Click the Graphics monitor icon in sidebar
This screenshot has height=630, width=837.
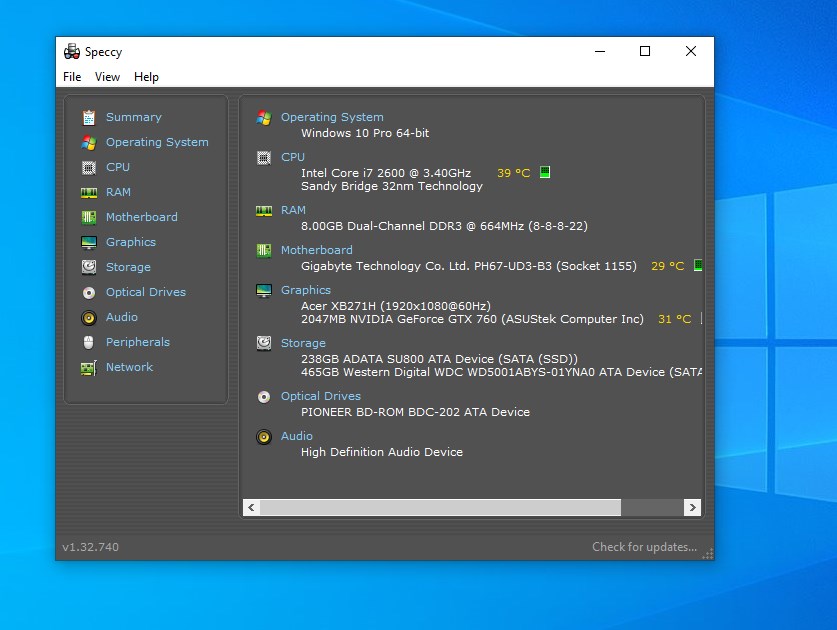[89, 242]
